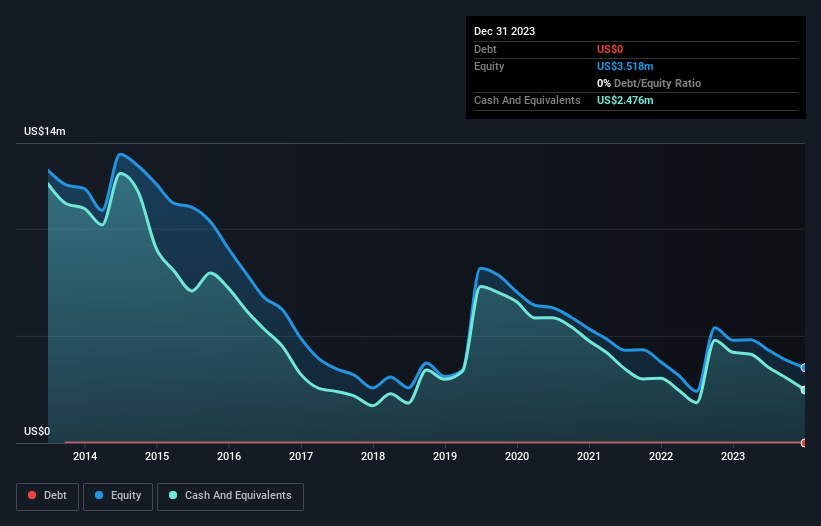Click the US$0 y-axis label
Image resolution: width=821 pixels, height=526 pixels.
[x=37, y=431]
